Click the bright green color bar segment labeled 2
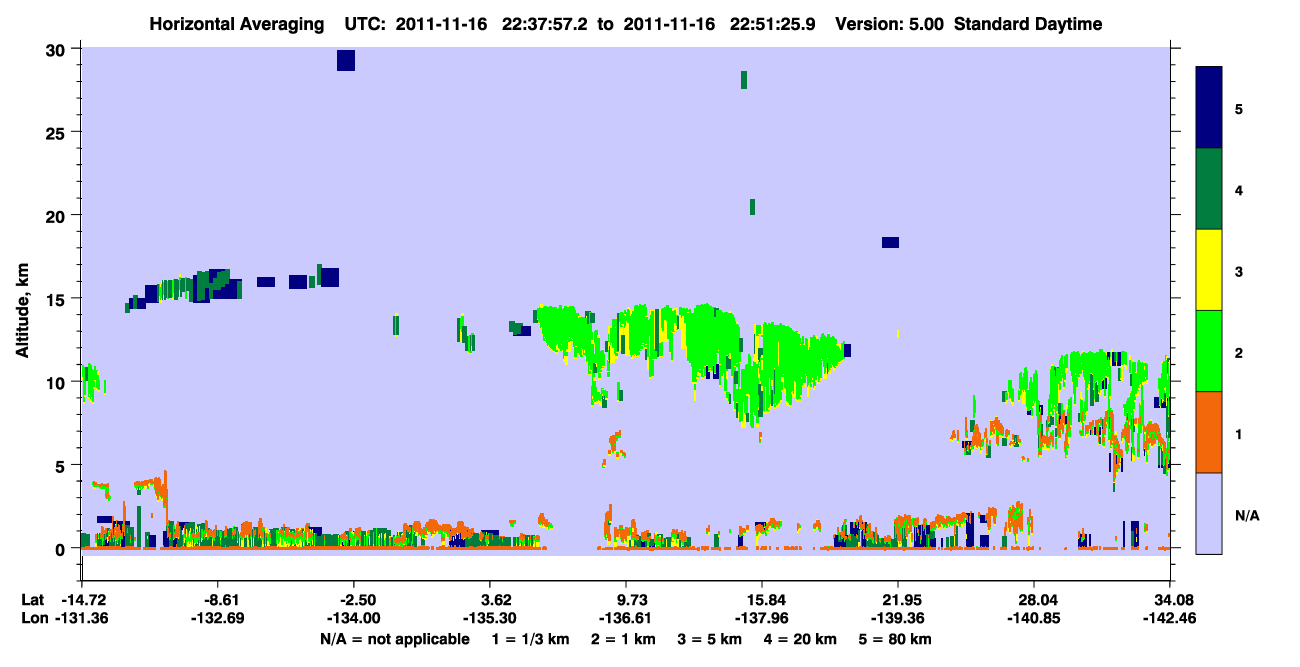1300x667 pixels. pyautogui.click(x=1209, y=351)
